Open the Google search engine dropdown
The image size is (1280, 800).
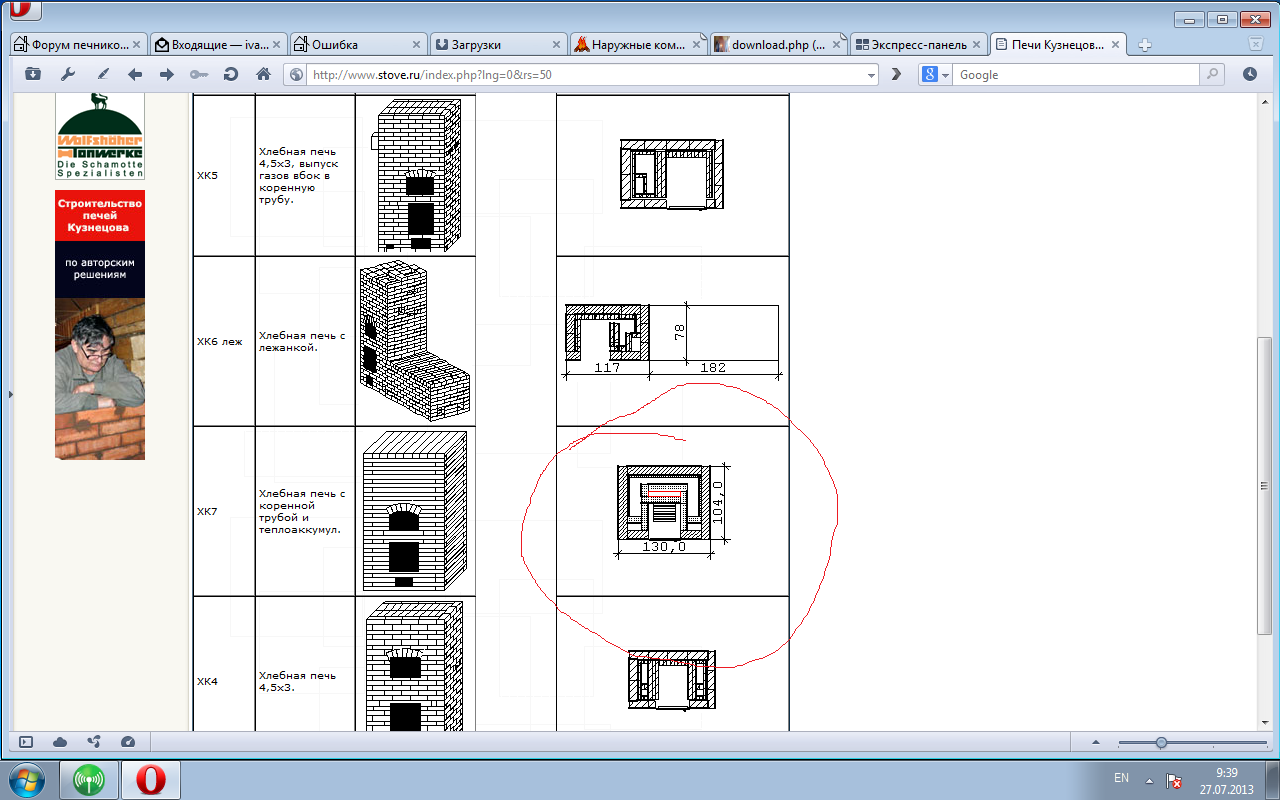(x=935, y=75)
